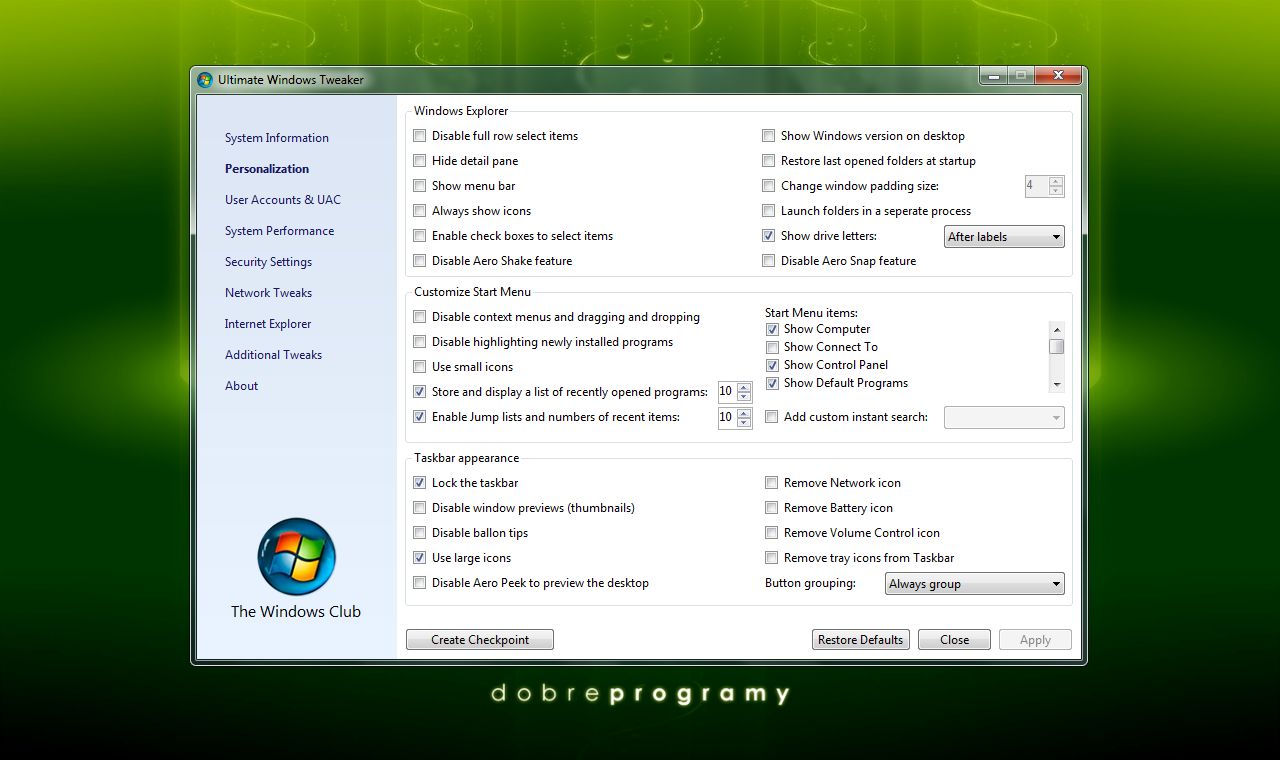Go to User Accounts & UAC

[x=283, y=200]
